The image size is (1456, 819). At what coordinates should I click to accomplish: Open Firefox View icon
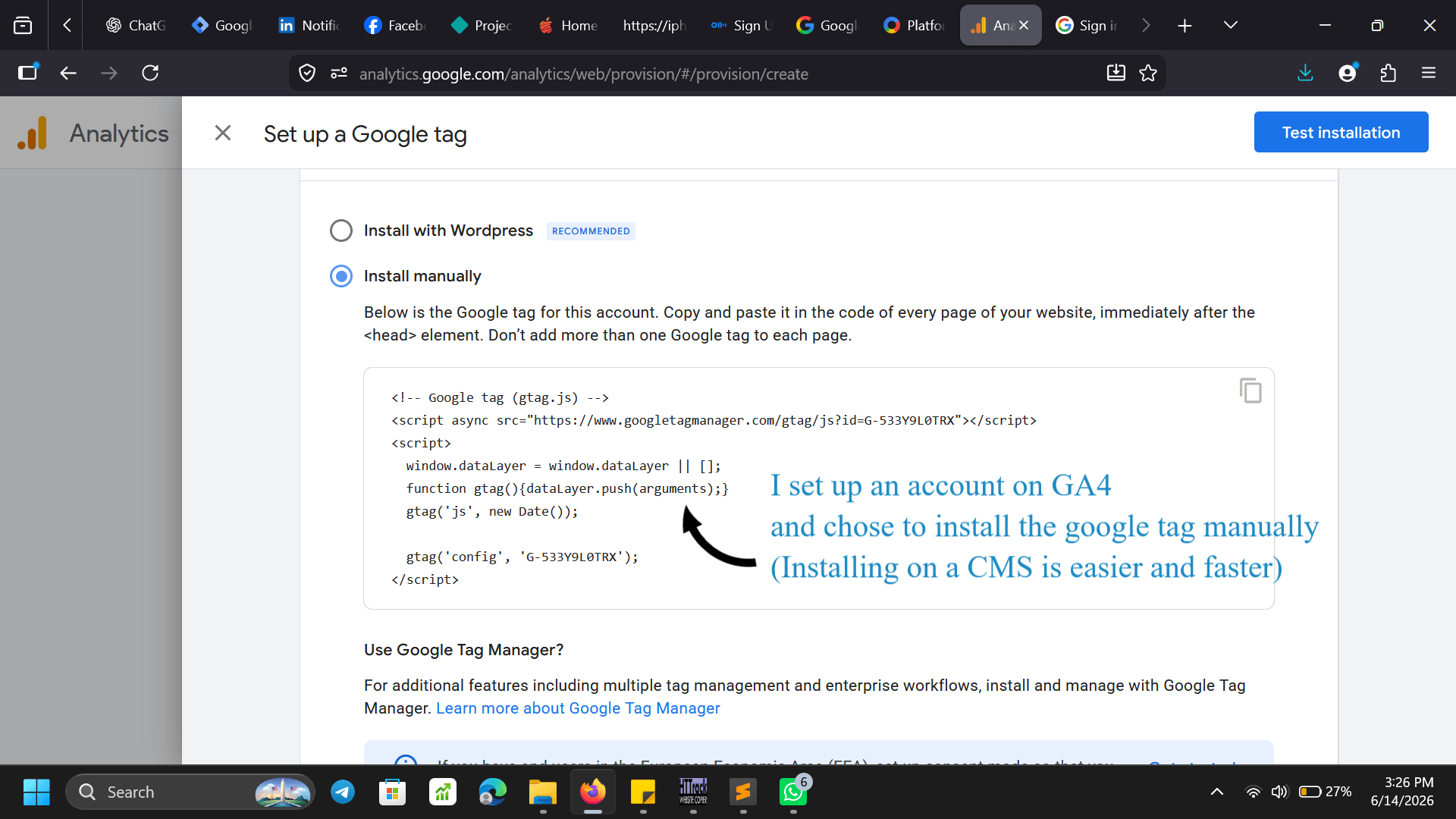click(x=23, y=25)
